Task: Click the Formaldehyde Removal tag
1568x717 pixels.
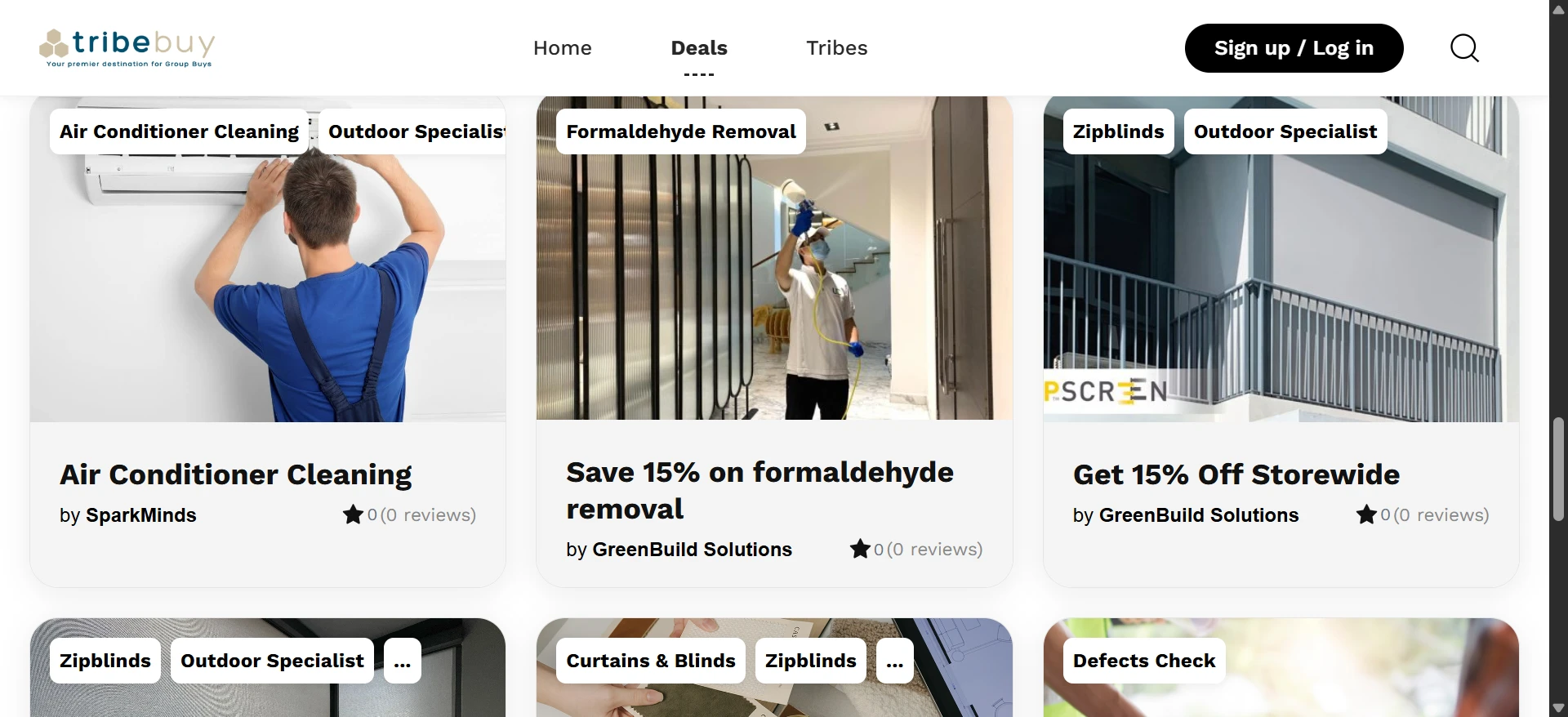Action: click(x=681, y=131)
